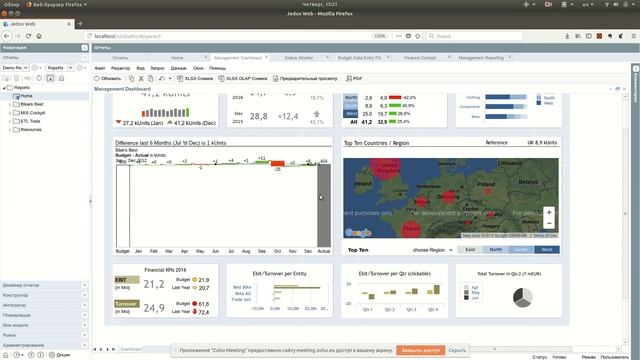Export the report as PDF
This screenshot has width=640, height=360.
coord(354,78)
